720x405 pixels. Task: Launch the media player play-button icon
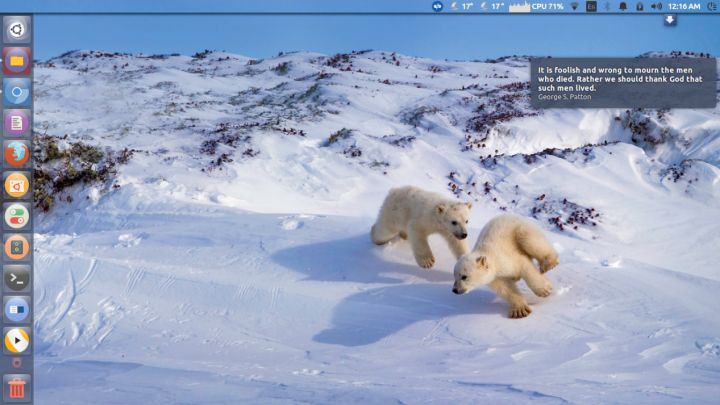point(16,340)
